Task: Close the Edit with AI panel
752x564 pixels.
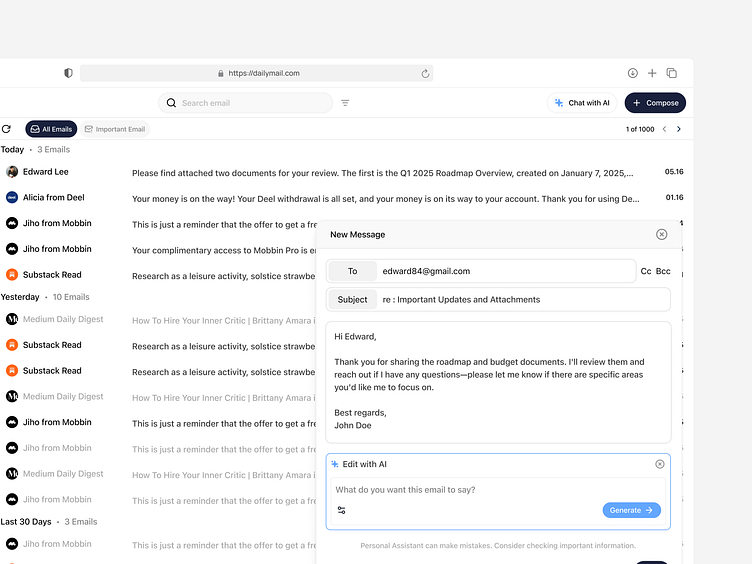Action: coord(660,464)
